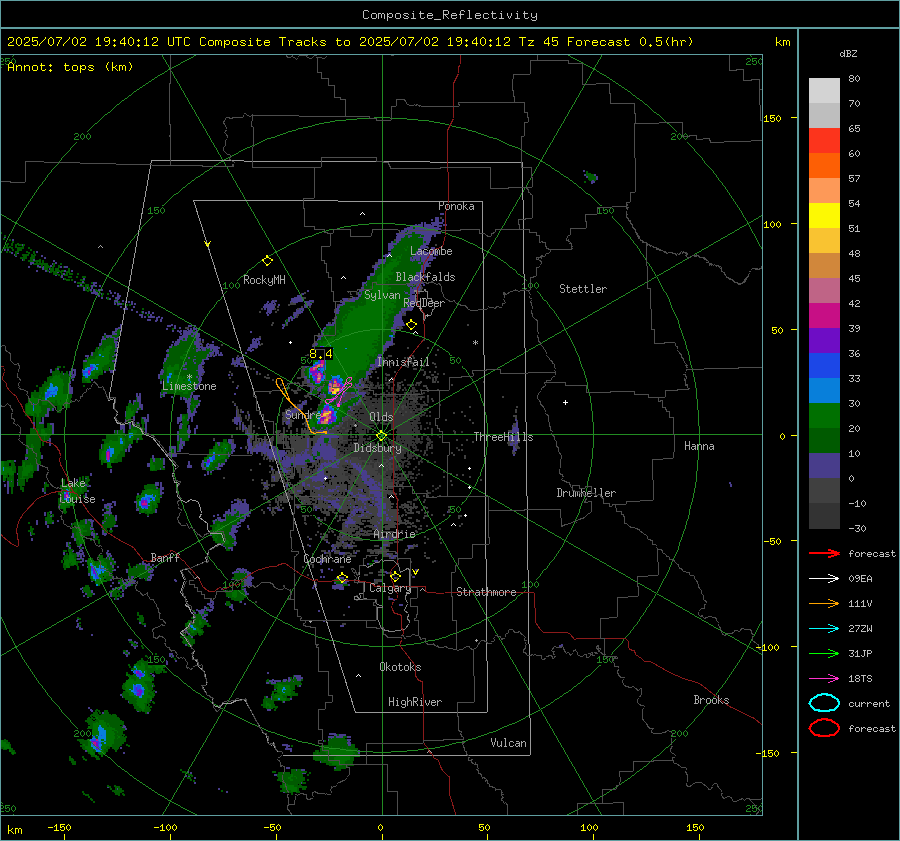
Task: Click the dBZ legend heading
Action: [x=848, y=53]
